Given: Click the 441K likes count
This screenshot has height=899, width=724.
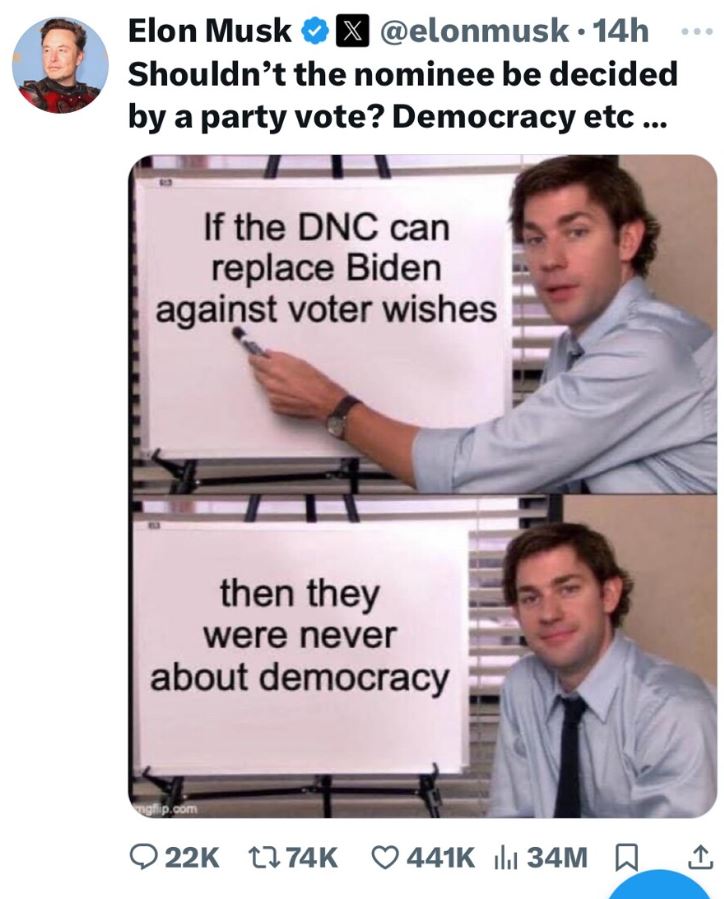Looking at the screenshot, I should point(440,858).
